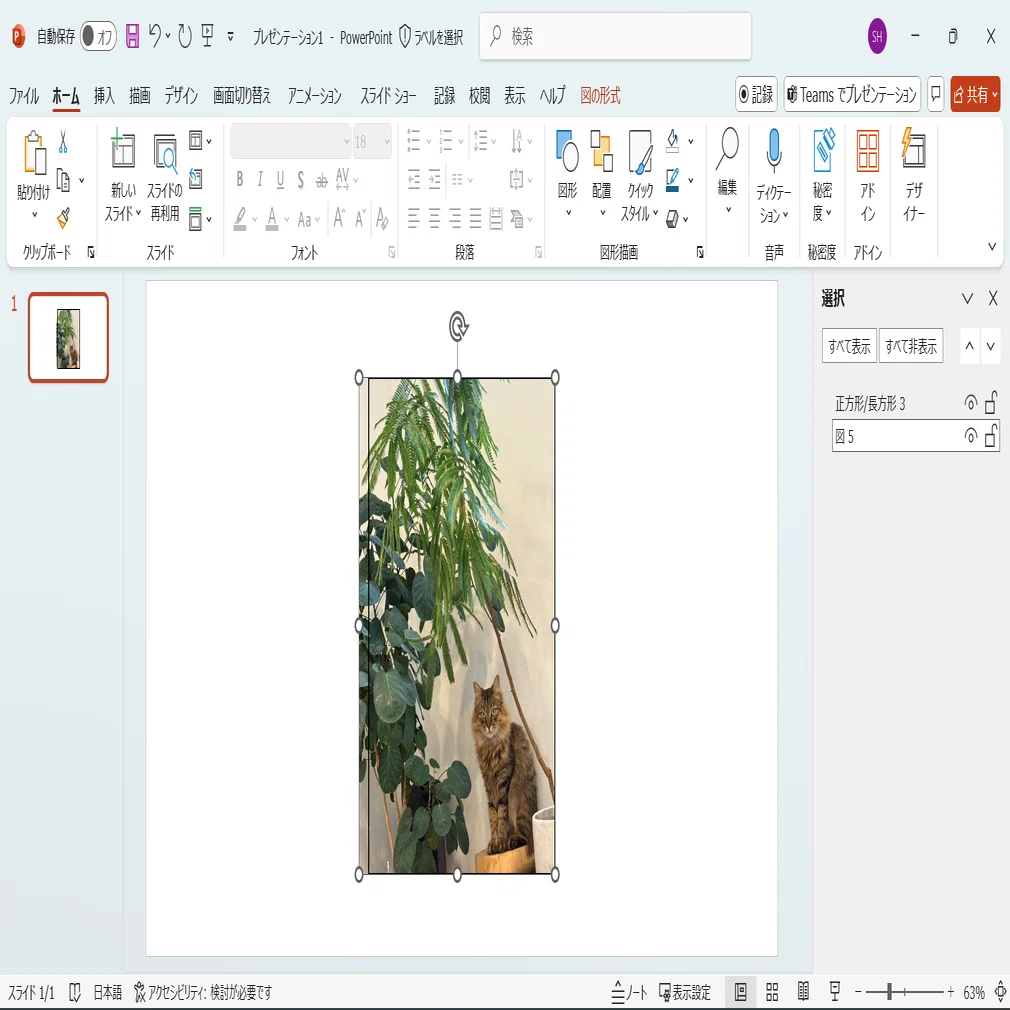Click Teams でプレゼンテーション button
Screen dimensions: 1010x1010
852,95
